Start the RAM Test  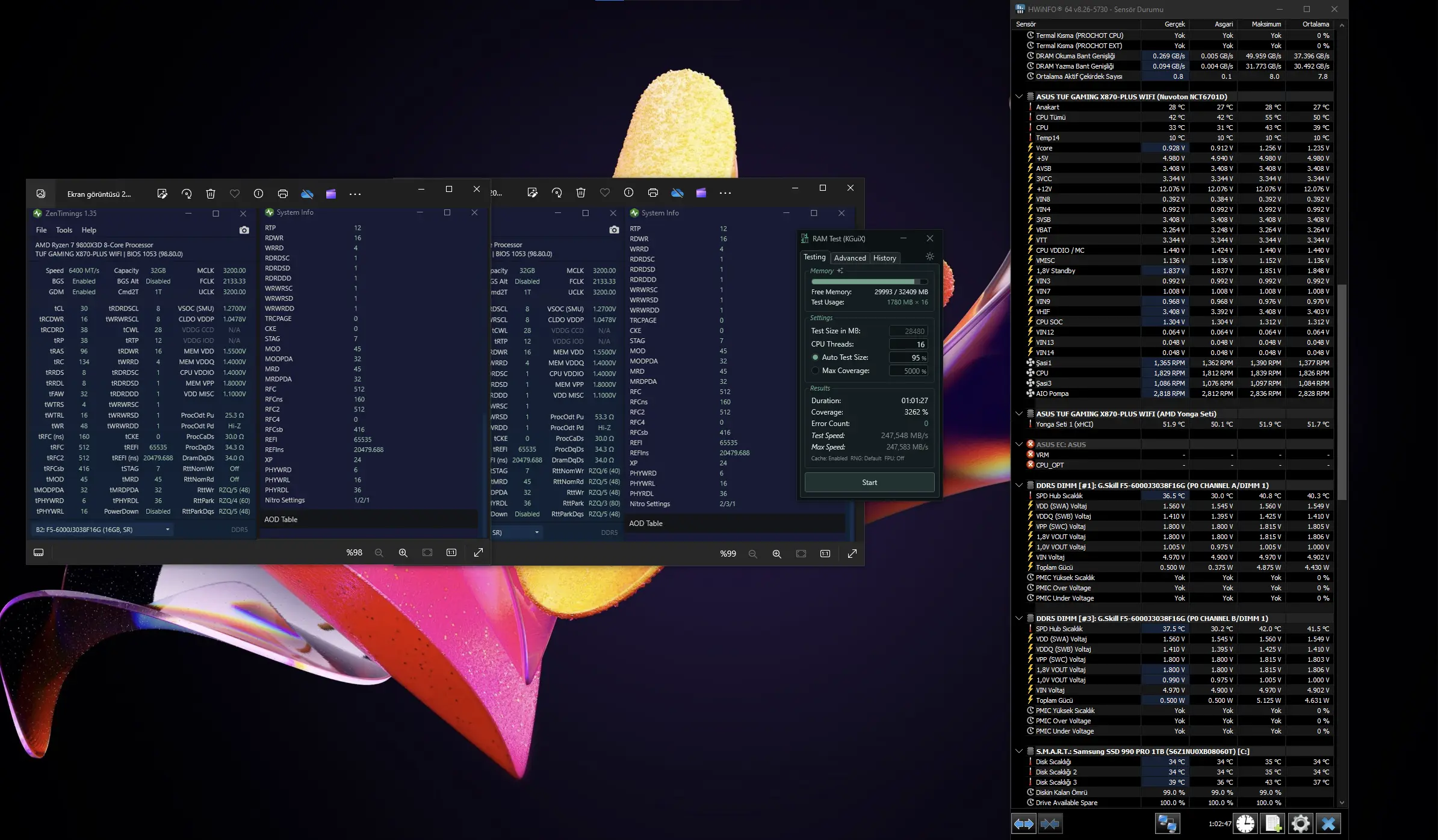click(869, 483)
